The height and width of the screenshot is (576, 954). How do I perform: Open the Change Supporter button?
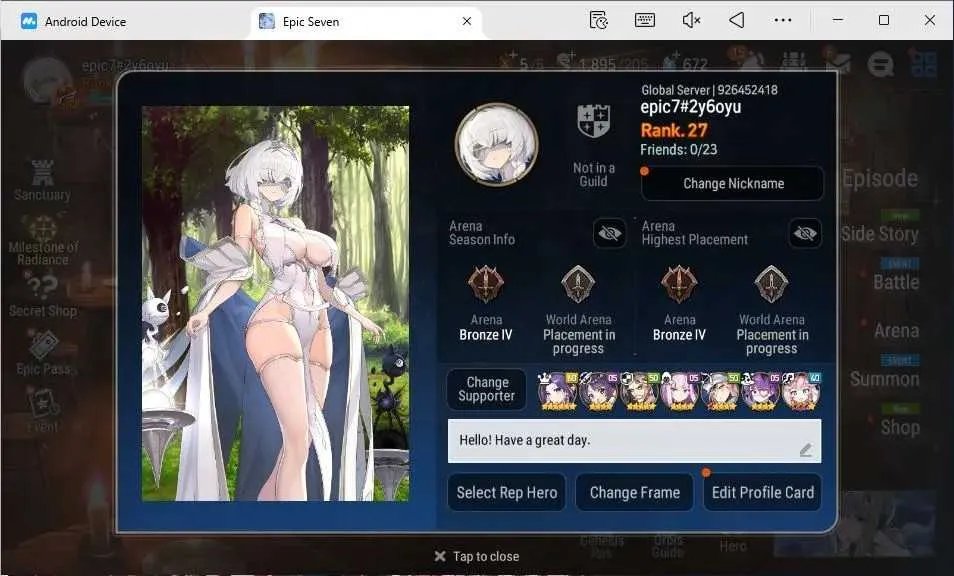(486, 389)
